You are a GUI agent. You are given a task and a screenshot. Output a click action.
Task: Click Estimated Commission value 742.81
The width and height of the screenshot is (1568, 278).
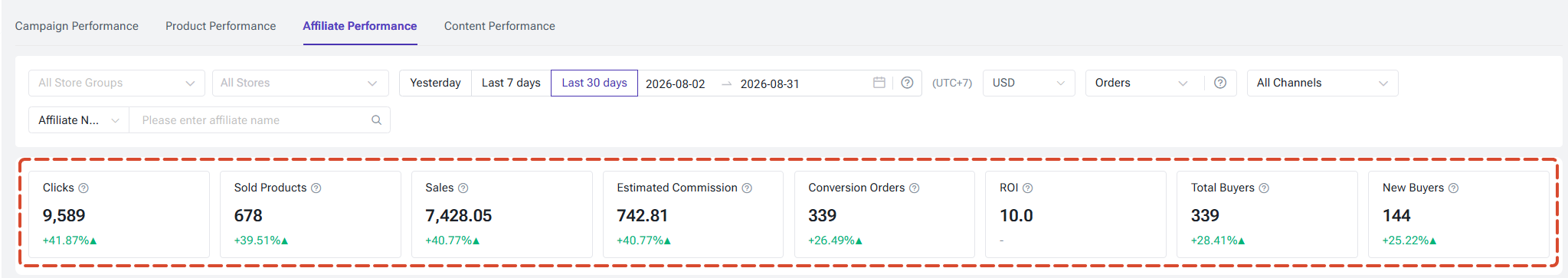coord(643,216)
